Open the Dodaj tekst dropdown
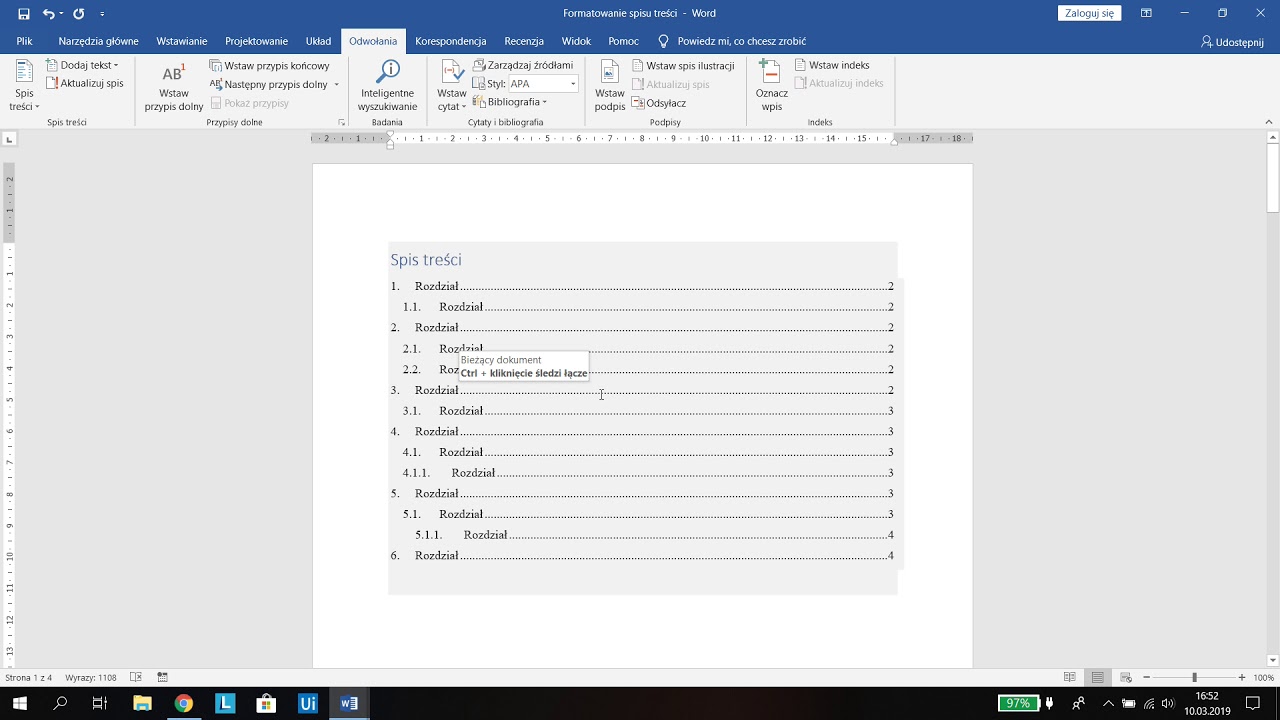This screenshot has height=720, width=1280. (82, 65)
